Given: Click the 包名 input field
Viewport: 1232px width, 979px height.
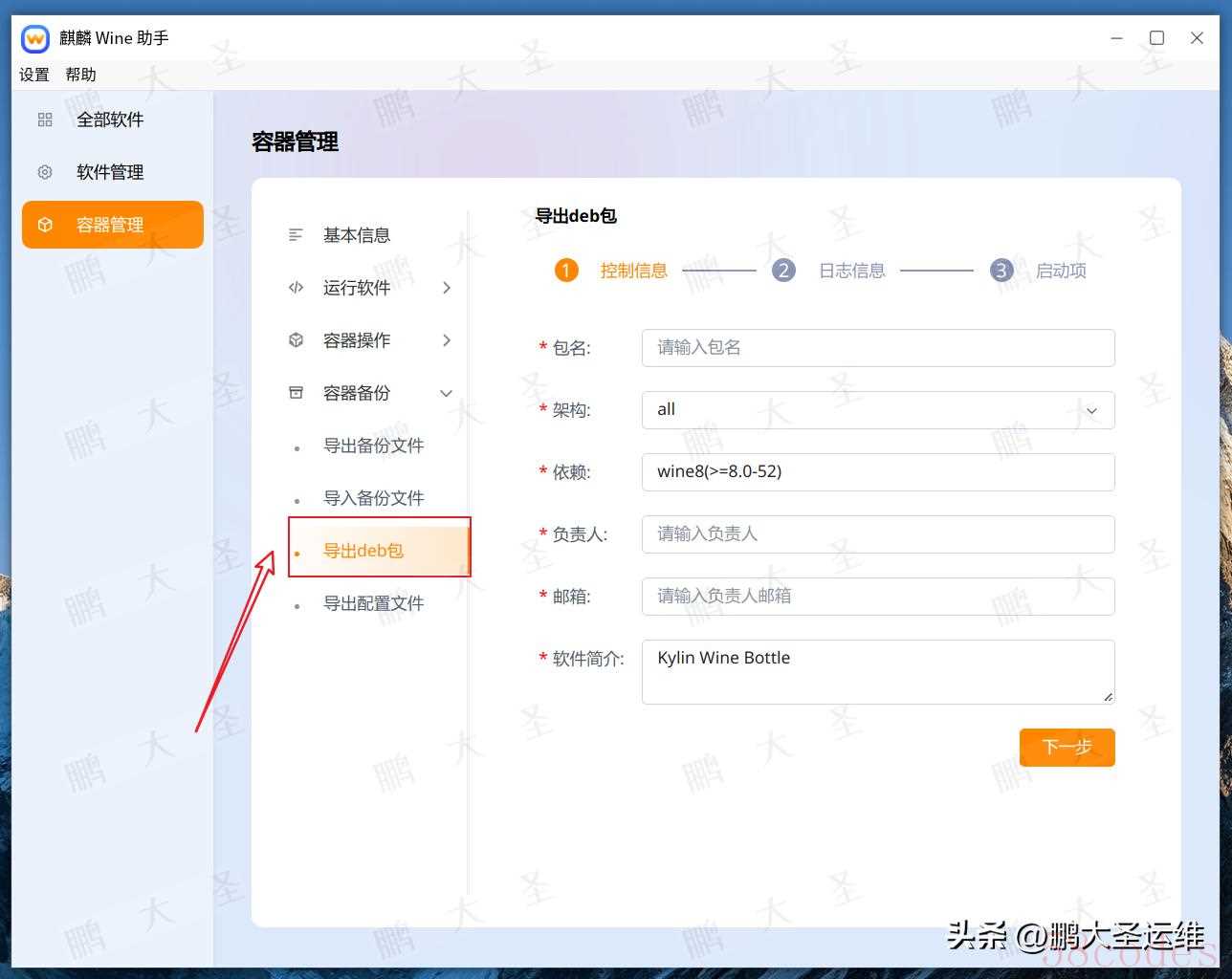Looking at the screenshot, I should pos(877,348).
